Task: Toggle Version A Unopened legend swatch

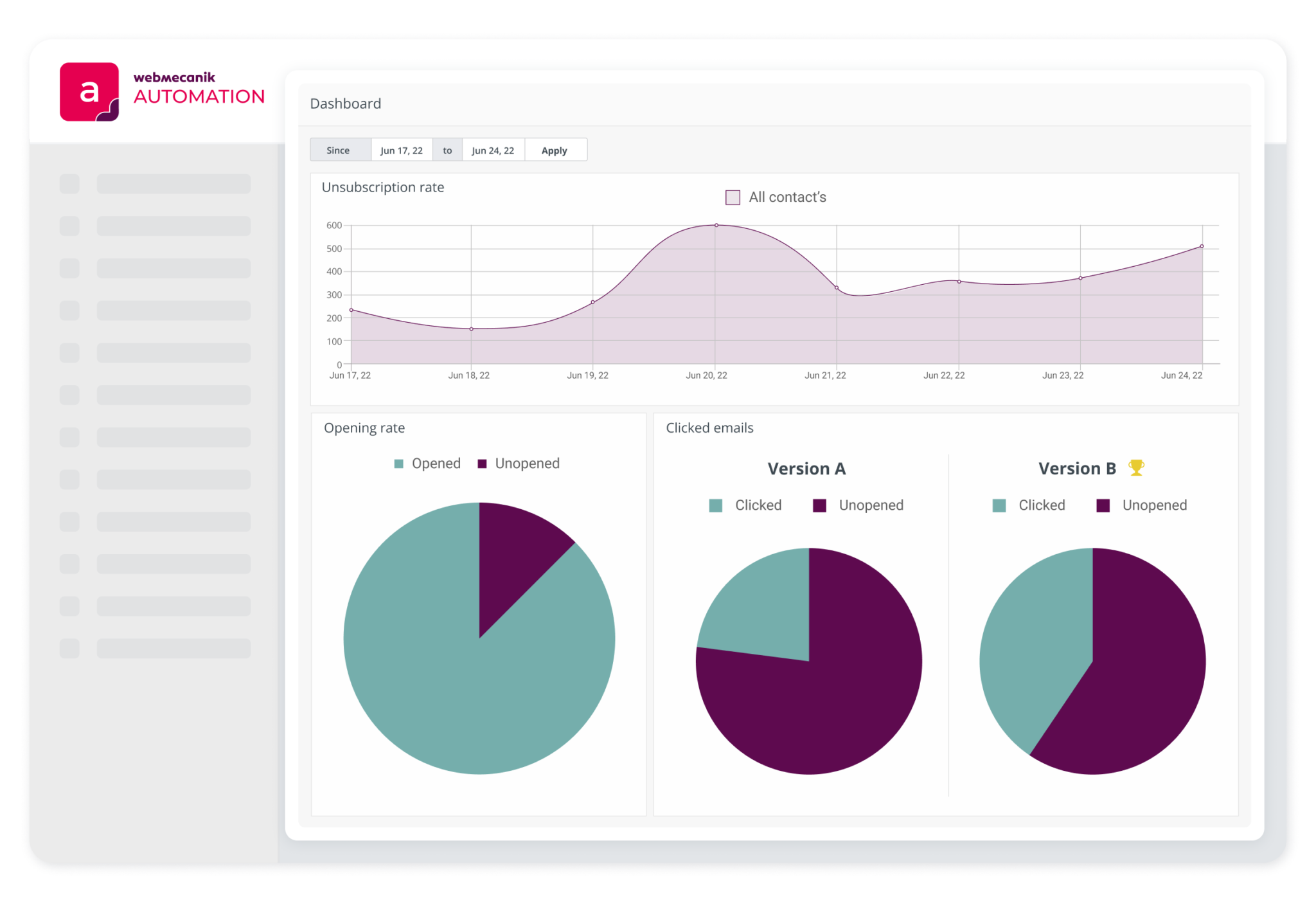Action: 819,505
